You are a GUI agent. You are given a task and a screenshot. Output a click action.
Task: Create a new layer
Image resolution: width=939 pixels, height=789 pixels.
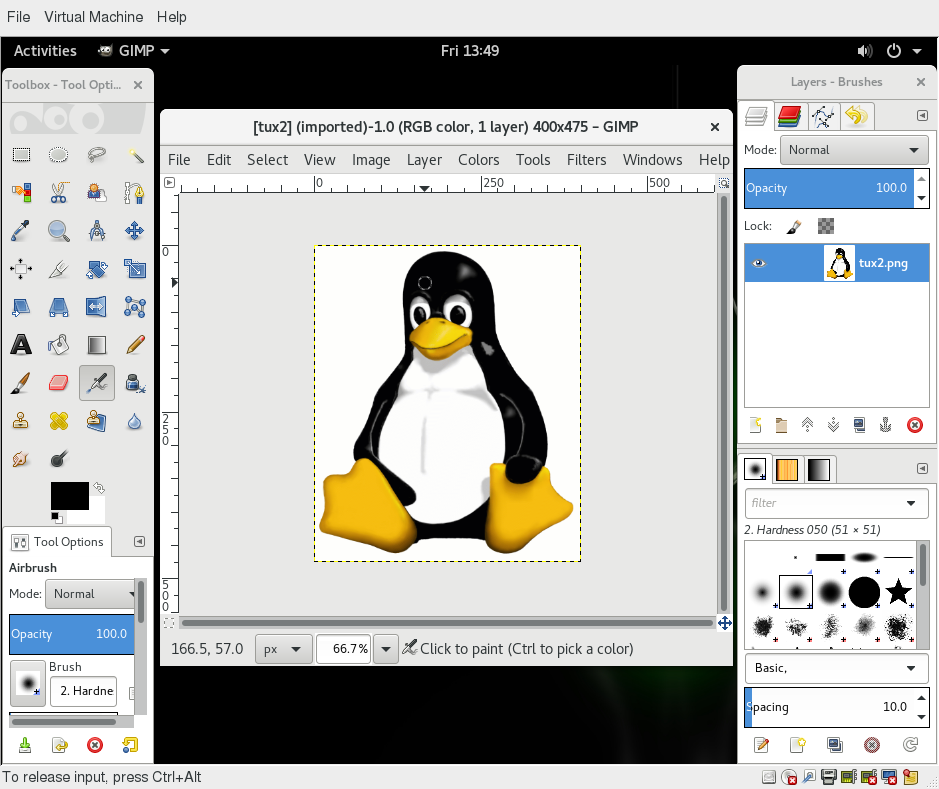pos(756,425)
